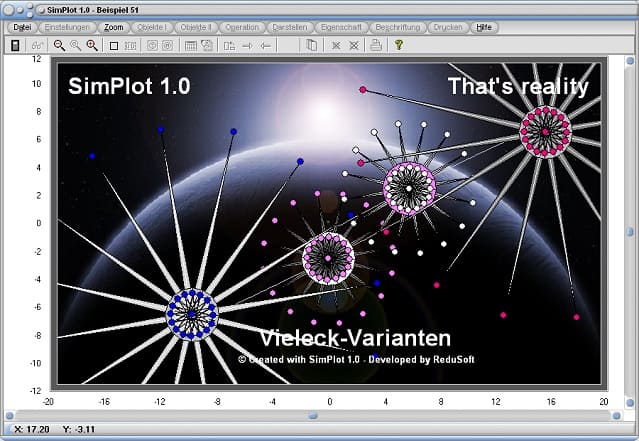639x441 pixels.
Task: Click the 'SimPlot 1.0' heading in plot
Action: [129, 86]
